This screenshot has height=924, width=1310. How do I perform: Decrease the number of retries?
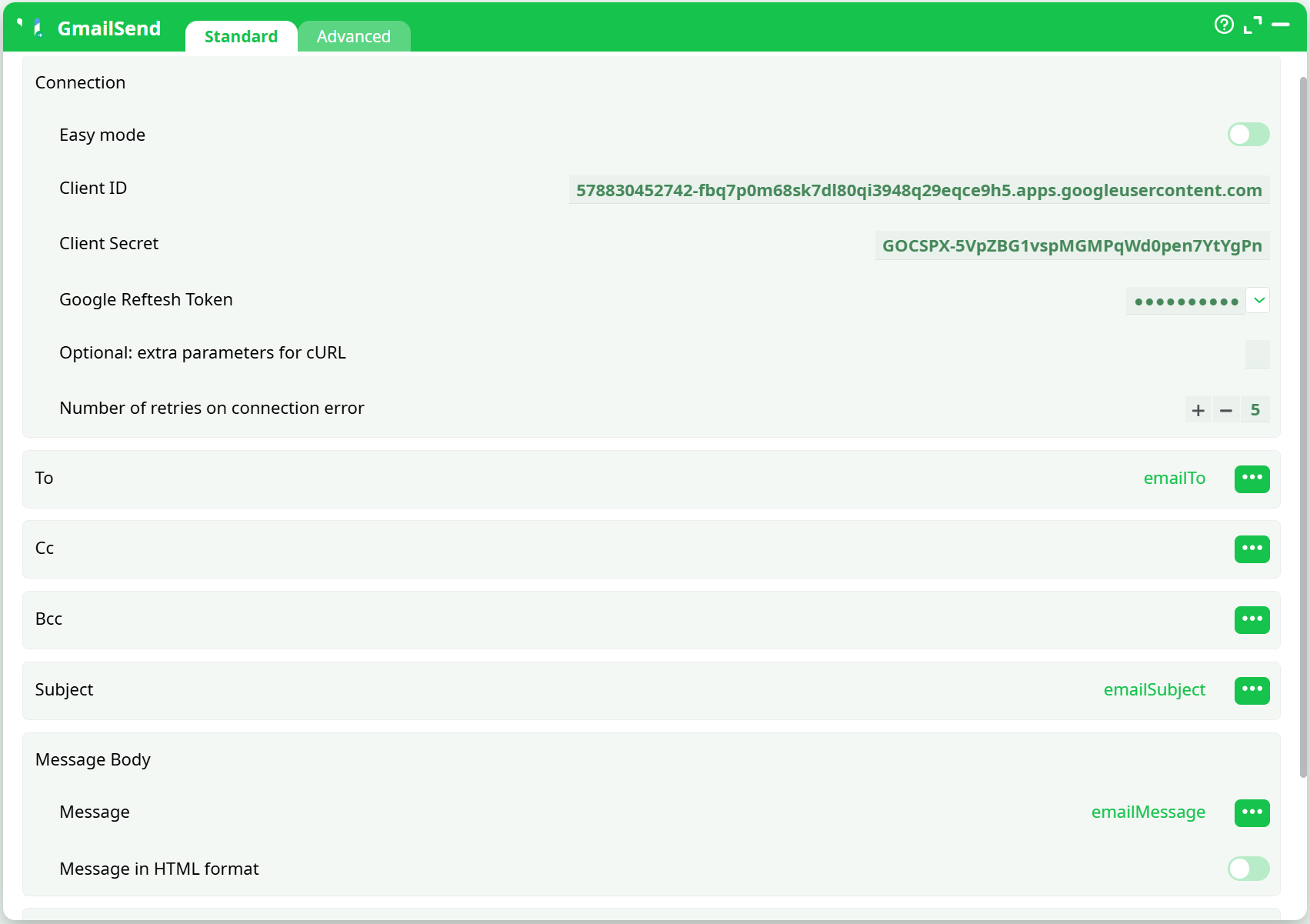pyautogui.click(x=1225, y=409)
